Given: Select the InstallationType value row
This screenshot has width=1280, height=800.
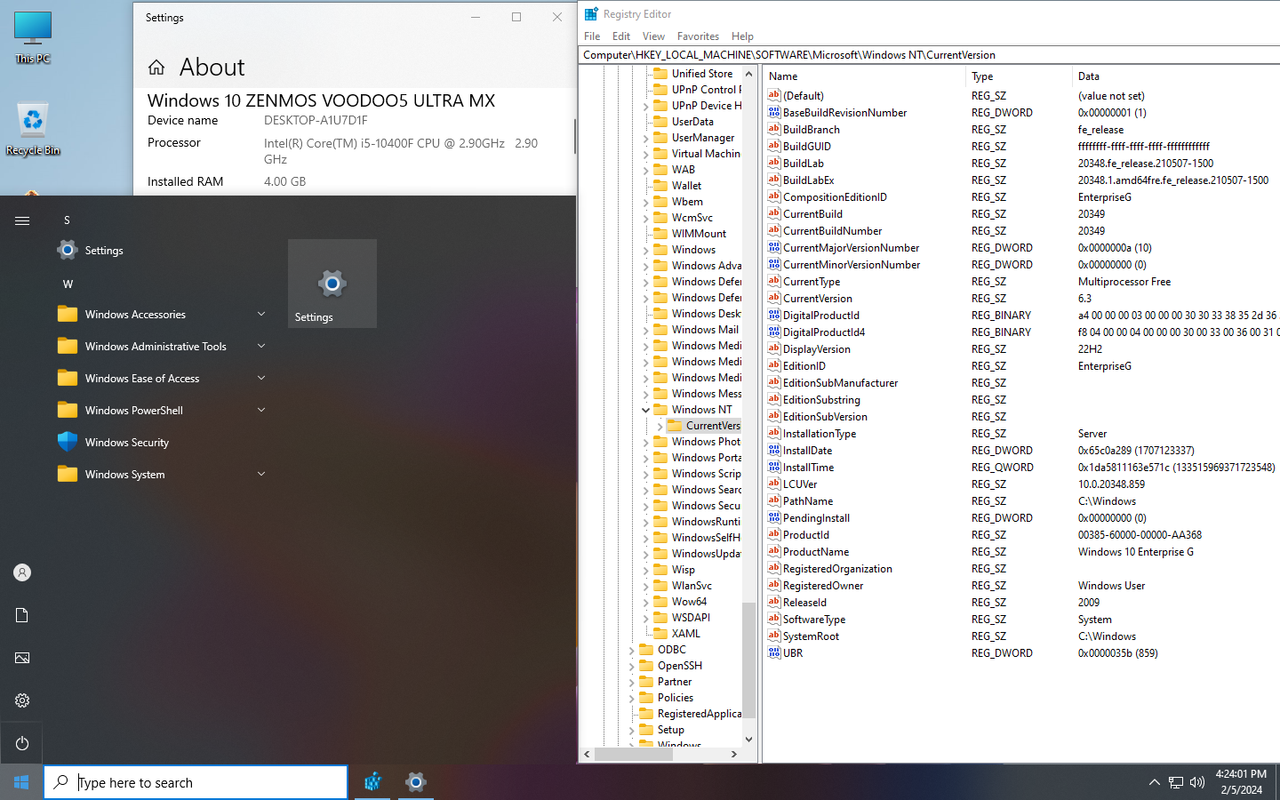Looking at the screenshot, I should click(x=1021, y=434).
